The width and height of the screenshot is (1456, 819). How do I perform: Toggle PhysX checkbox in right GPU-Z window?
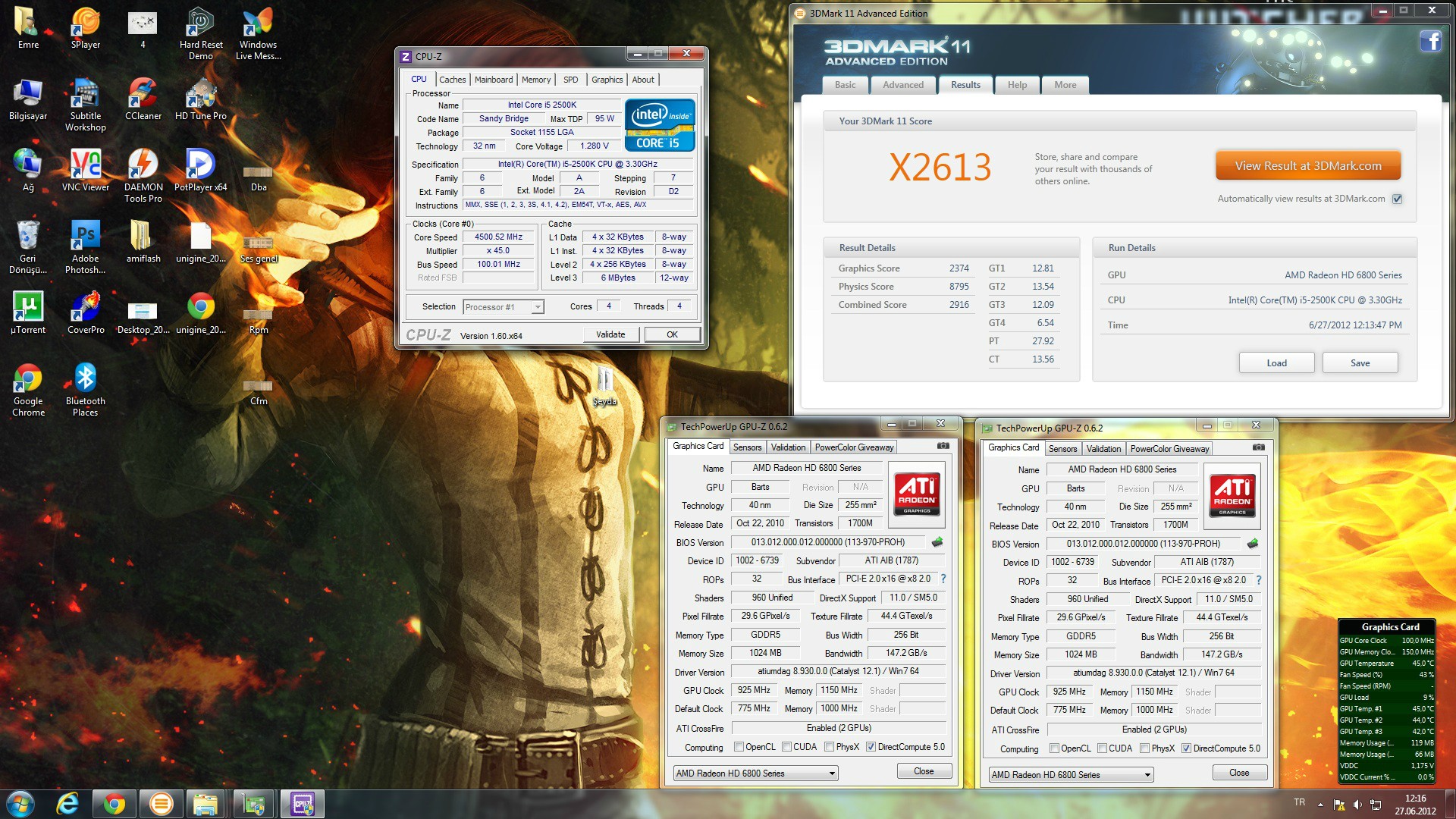(x=1144, y=748)
